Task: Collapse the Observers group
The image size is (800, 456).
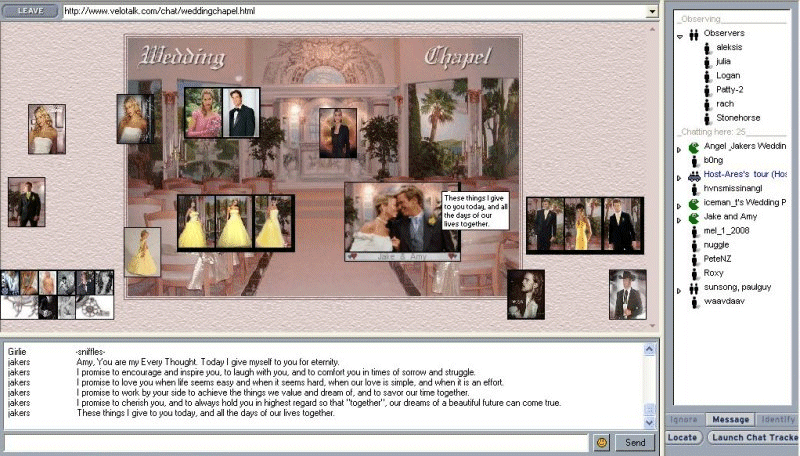Action: pyautogui.click(x=680, y=35)
